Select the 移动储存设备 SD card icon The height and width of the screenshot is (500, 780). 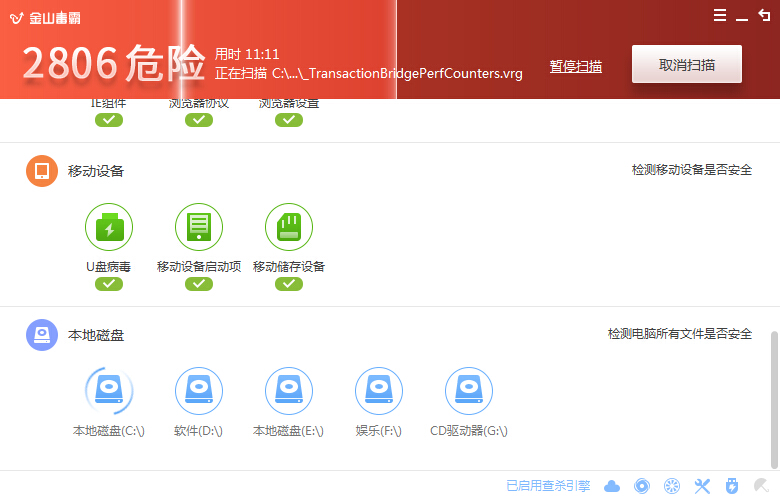[x=289, y=227]
